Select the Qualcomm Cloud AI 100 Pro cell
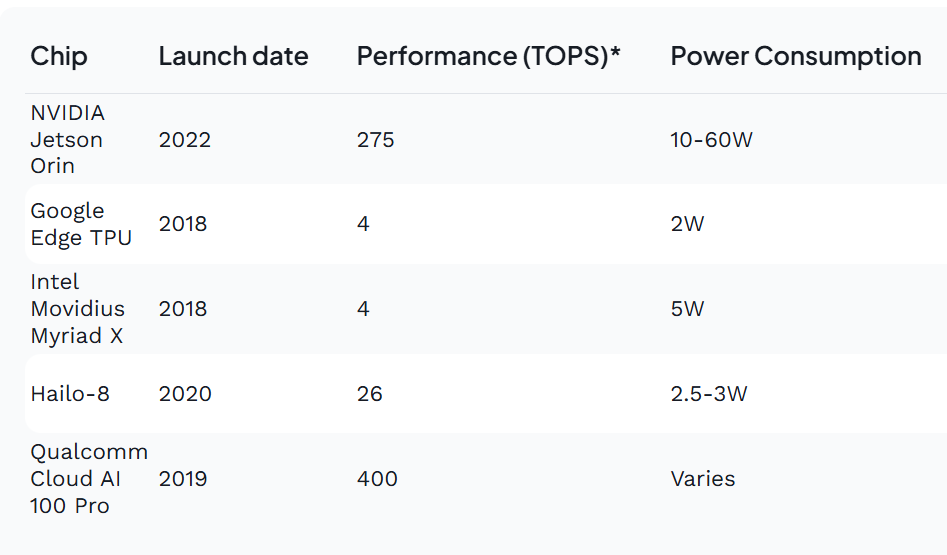 click(x=89, y=479)
